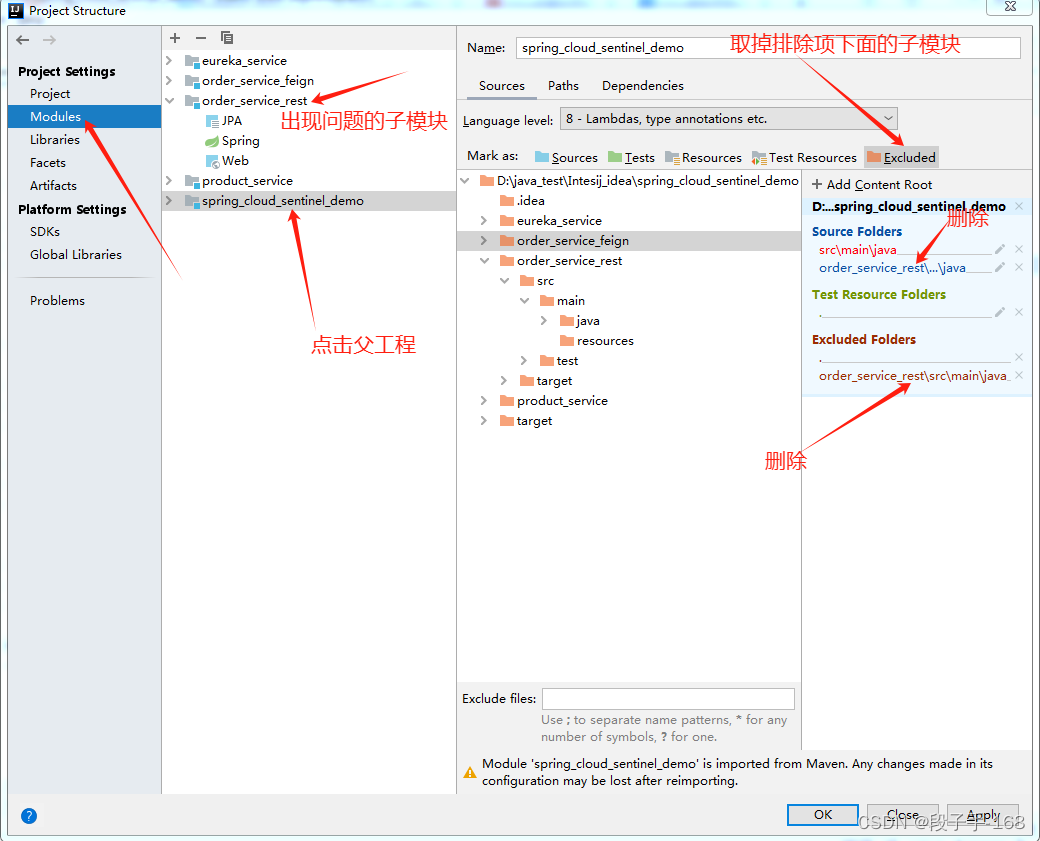Screen dimensions: 1040x841
Task: Open Facets settings
Action: click(x=48, y=162)
